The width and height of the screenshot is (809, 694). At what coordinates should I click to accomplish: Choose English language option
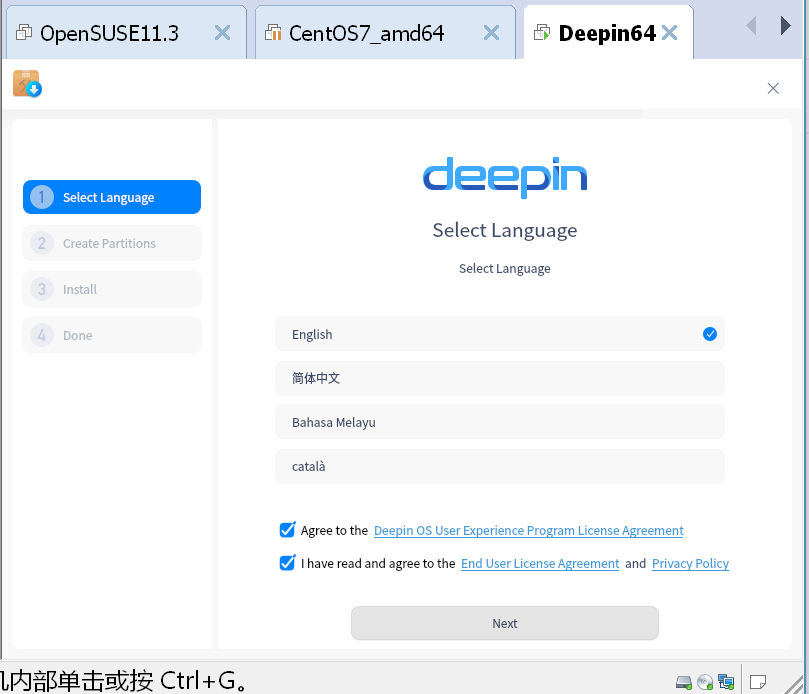click(x=499, y=334)
